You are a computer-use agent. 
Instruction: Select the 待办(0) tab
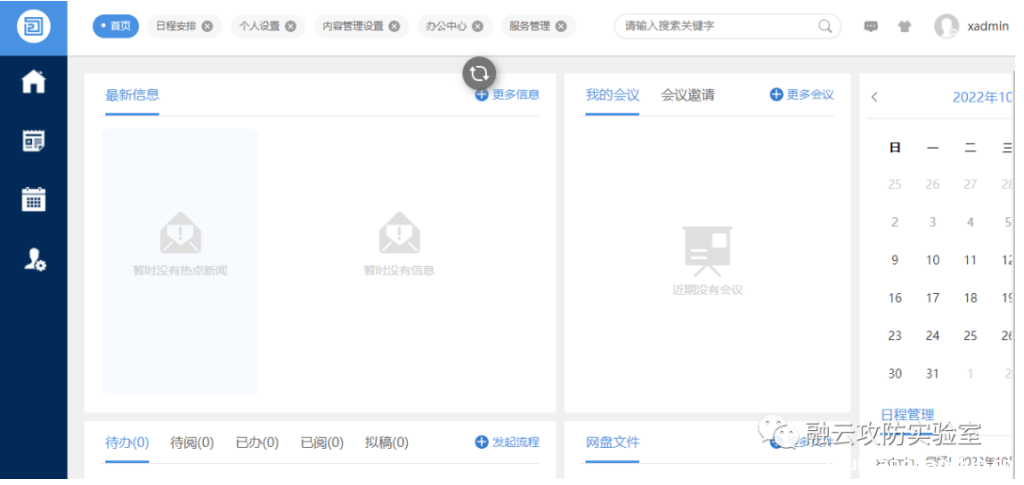pyautogui.click(x=127, y=443)
